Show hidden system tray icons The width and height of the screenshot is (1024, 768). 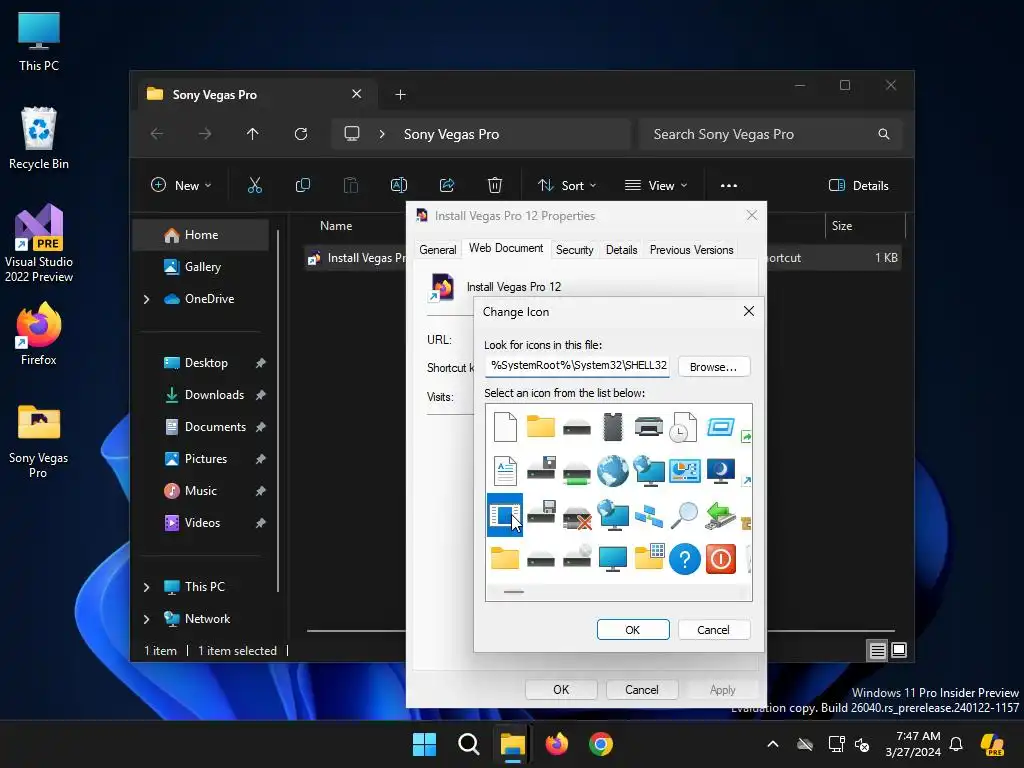773,744
